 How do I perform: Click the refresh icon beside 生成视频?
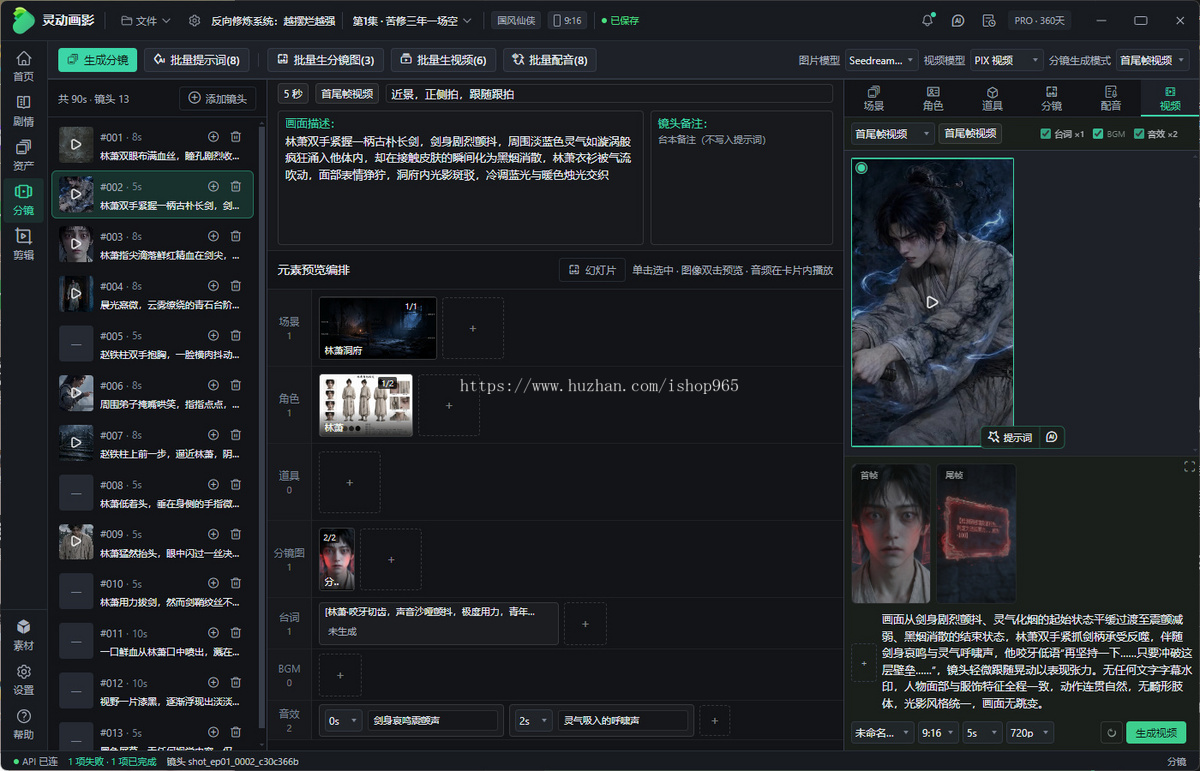1110,733
